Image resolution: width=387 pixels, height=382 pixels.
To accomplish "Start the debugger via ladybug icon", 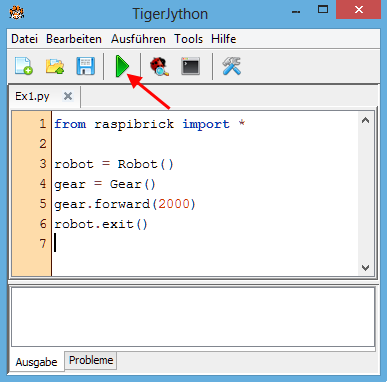I will click(x=159, y=66).
